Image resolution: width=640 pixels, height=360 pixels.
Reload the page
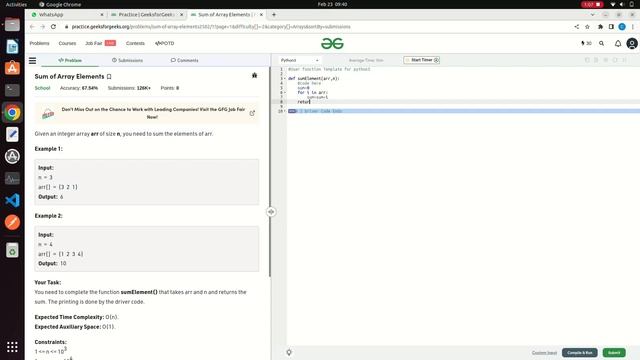[53, 27]
